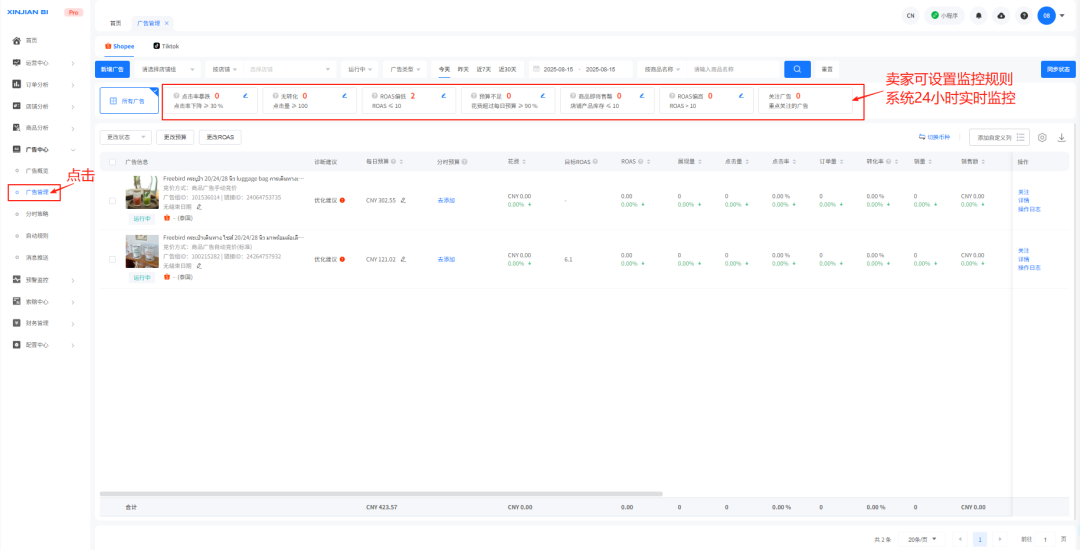Screen dimensions: 1080x550
Task: Select the 近7天 date range tab
Action: pyautogui.click(x=484, y=69)
